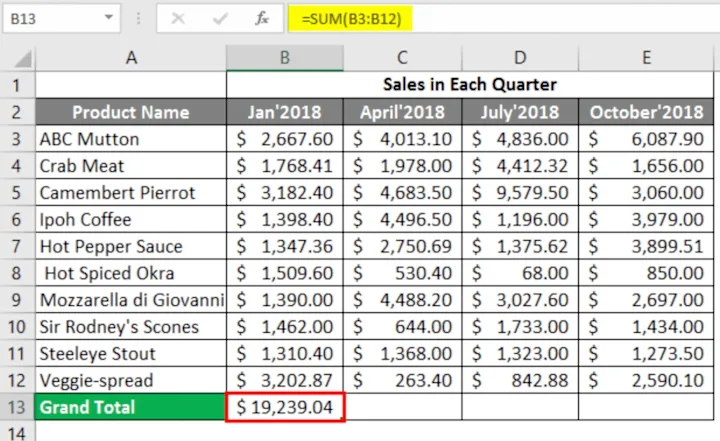
Task: Click the October'2018 header cell
Action: tap(646, 112)
